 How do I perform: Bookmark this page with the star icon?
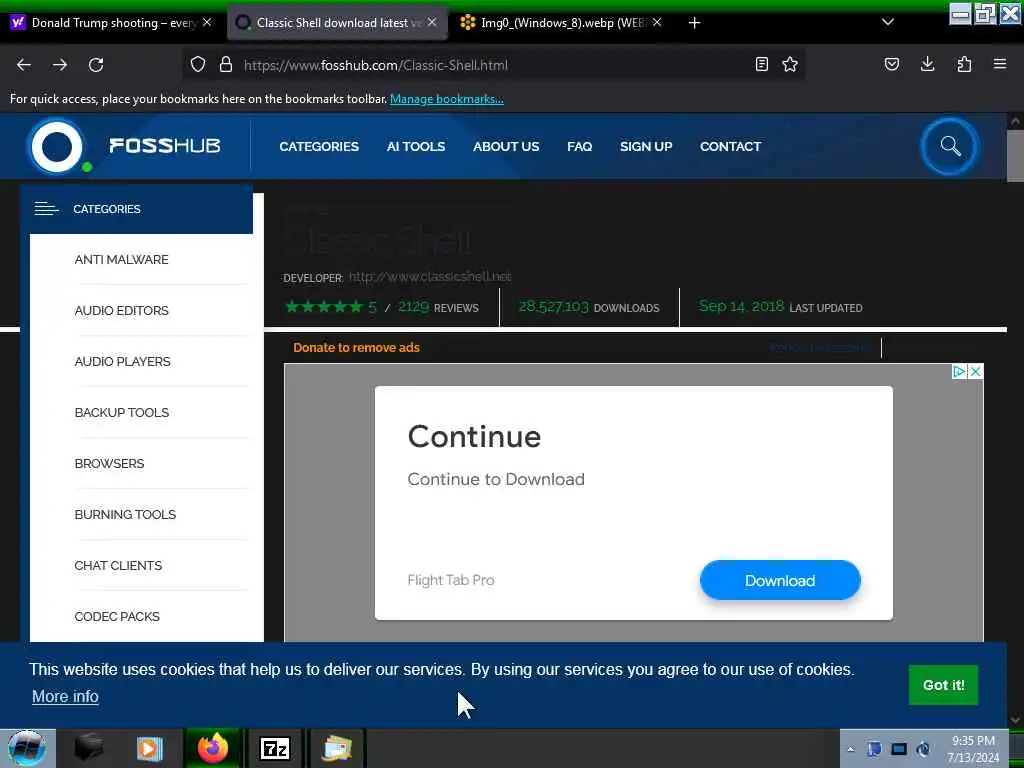[790, 65]
